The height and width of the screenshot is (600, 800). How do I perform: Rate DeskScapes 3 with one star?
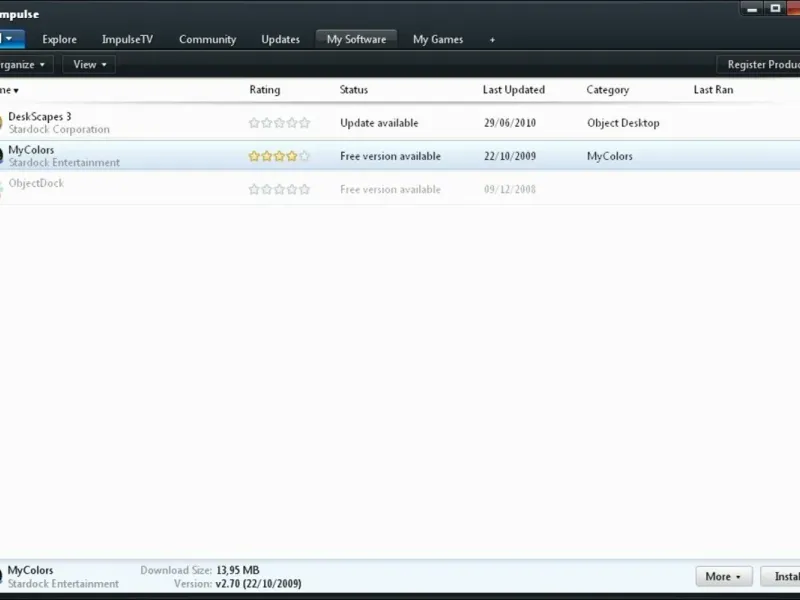coord(254,122)
